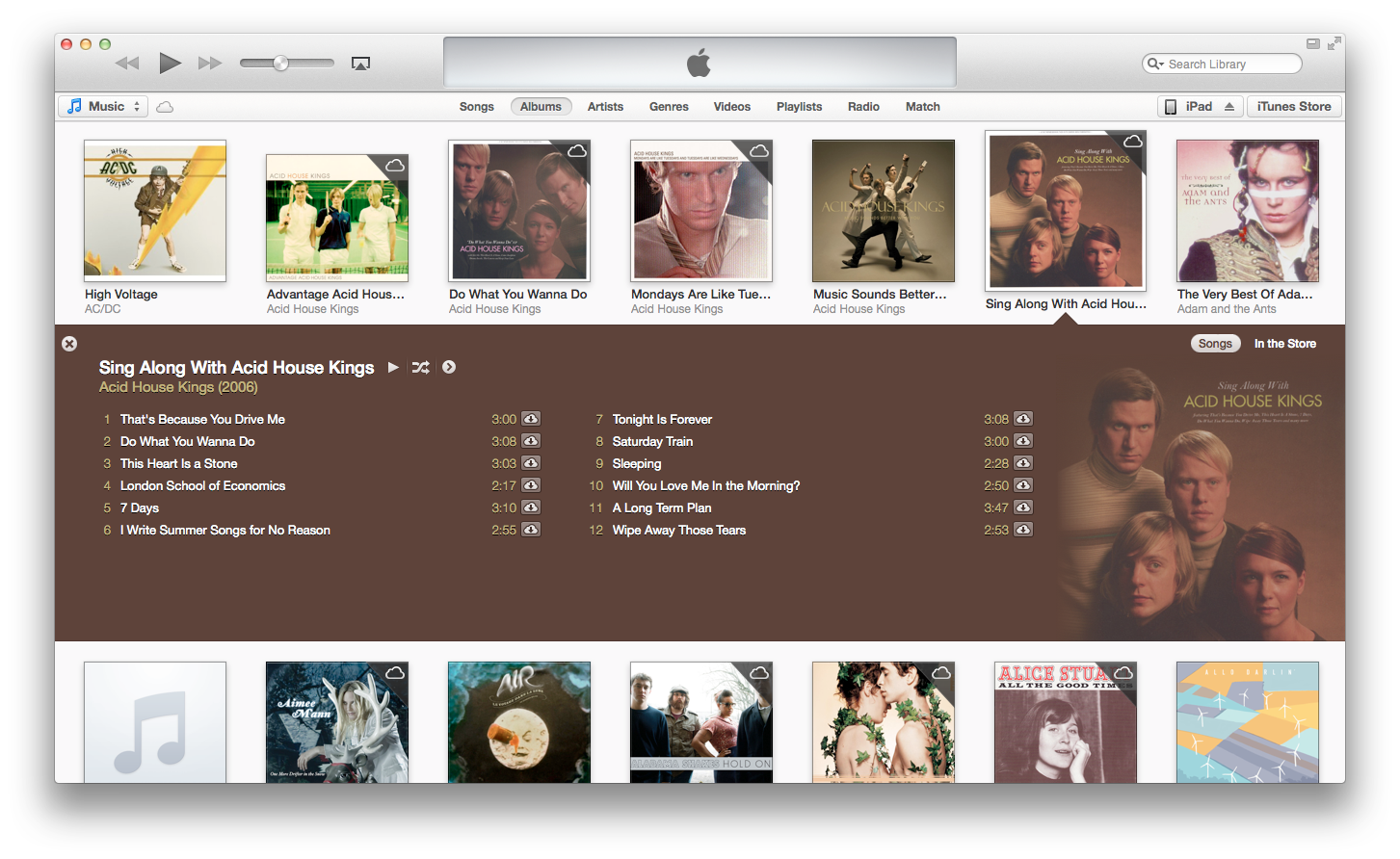Download London School of Economics from iCloud
This screenshot has height=859, width=1400.
[x=531, y=485]
